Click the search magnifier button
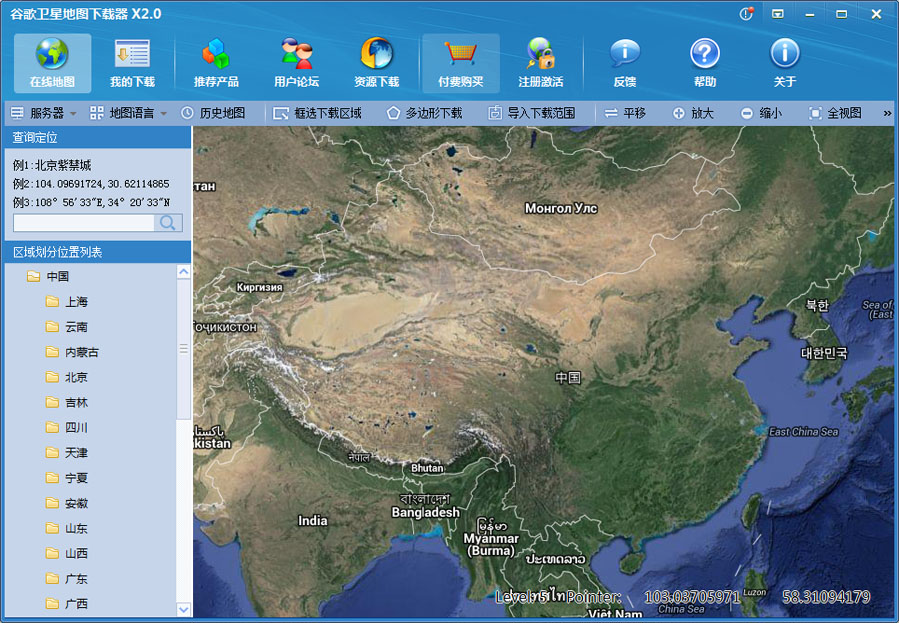The image size is (899, 623). [x=169, y=223]
